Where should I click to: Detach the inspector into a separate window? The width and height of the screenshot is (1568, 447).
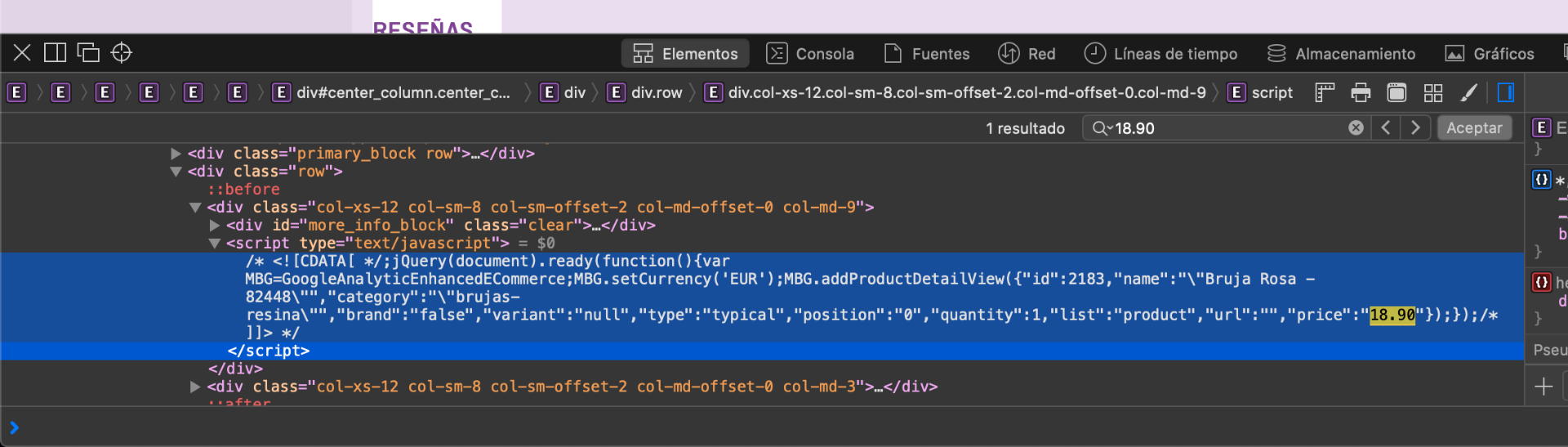(x=88, y=53)
